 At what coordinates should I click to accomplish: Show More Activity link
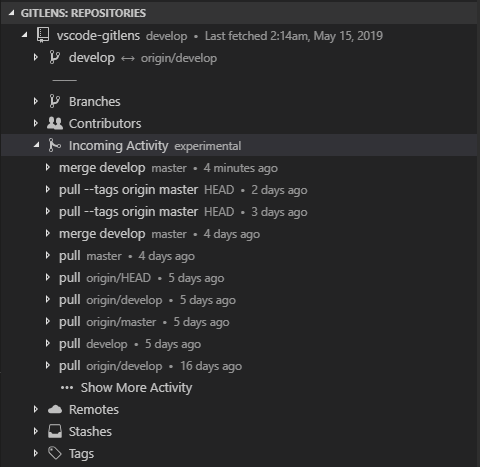click(136, 387)
